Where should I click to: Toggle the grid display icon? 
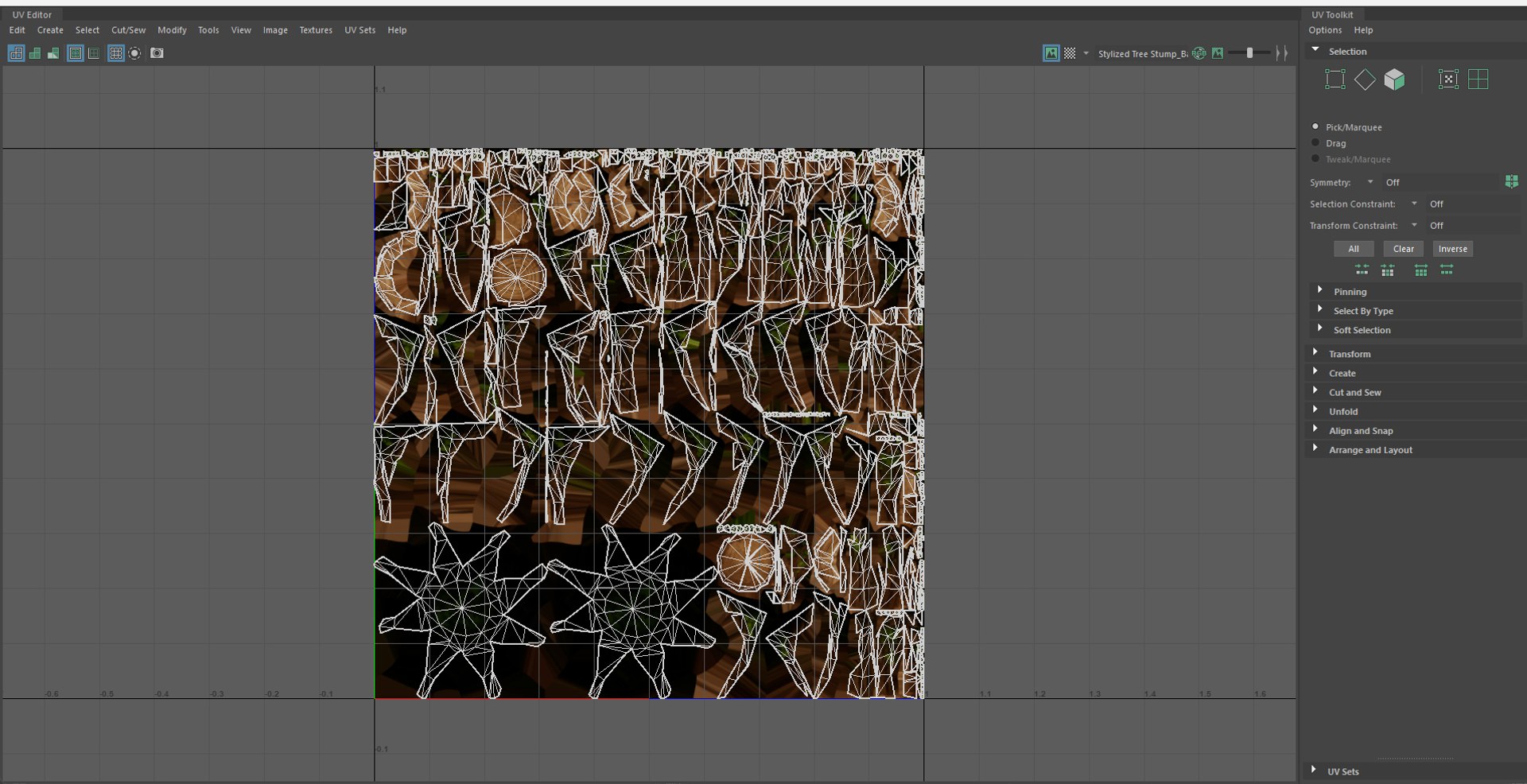coord(116,53)
